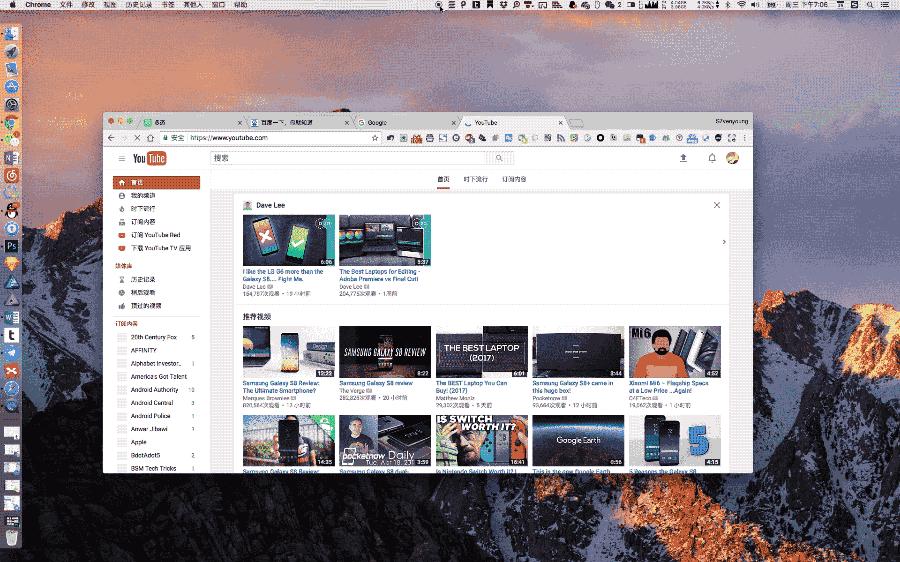900x562 pixels.
Task: Open a new Chrome tab
Action: [x=576, y=123]
